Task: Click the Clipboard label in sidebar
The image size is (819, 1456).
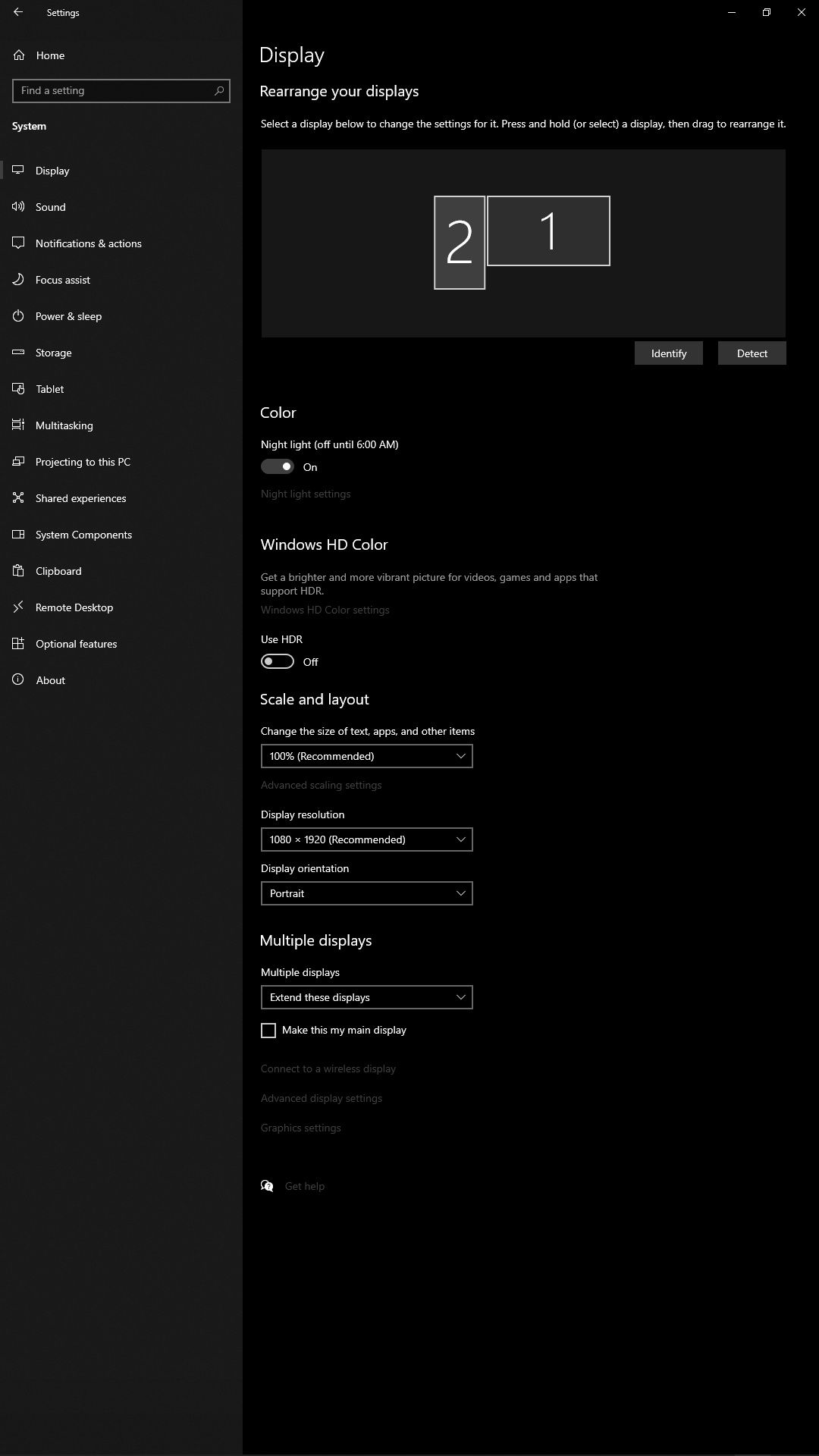Action: (x=58, y=571)
